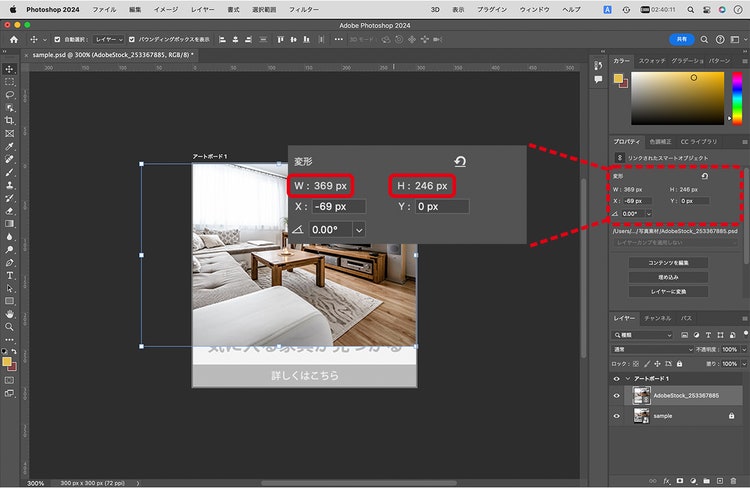Open the 種類 layer filter dropdown
750x488 pixels.
coord(643,335)
